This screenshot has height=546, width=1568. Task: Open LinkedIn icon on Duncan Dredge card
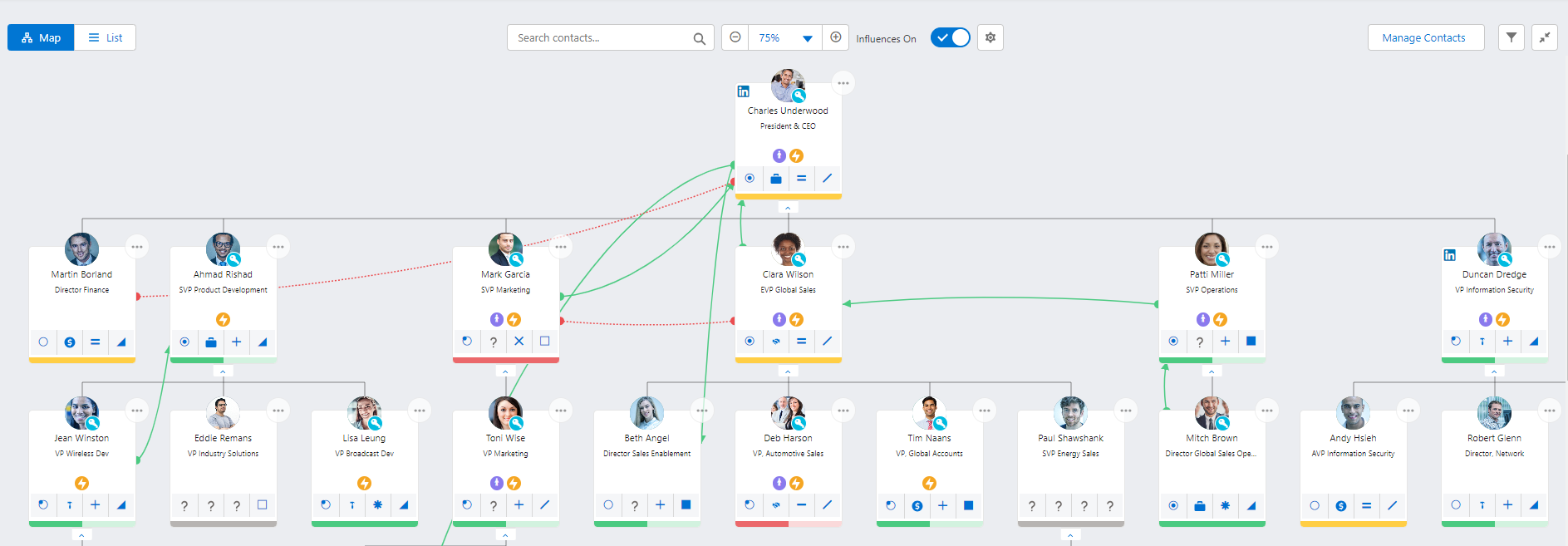pyautogui.click(x=1450, y=255)
